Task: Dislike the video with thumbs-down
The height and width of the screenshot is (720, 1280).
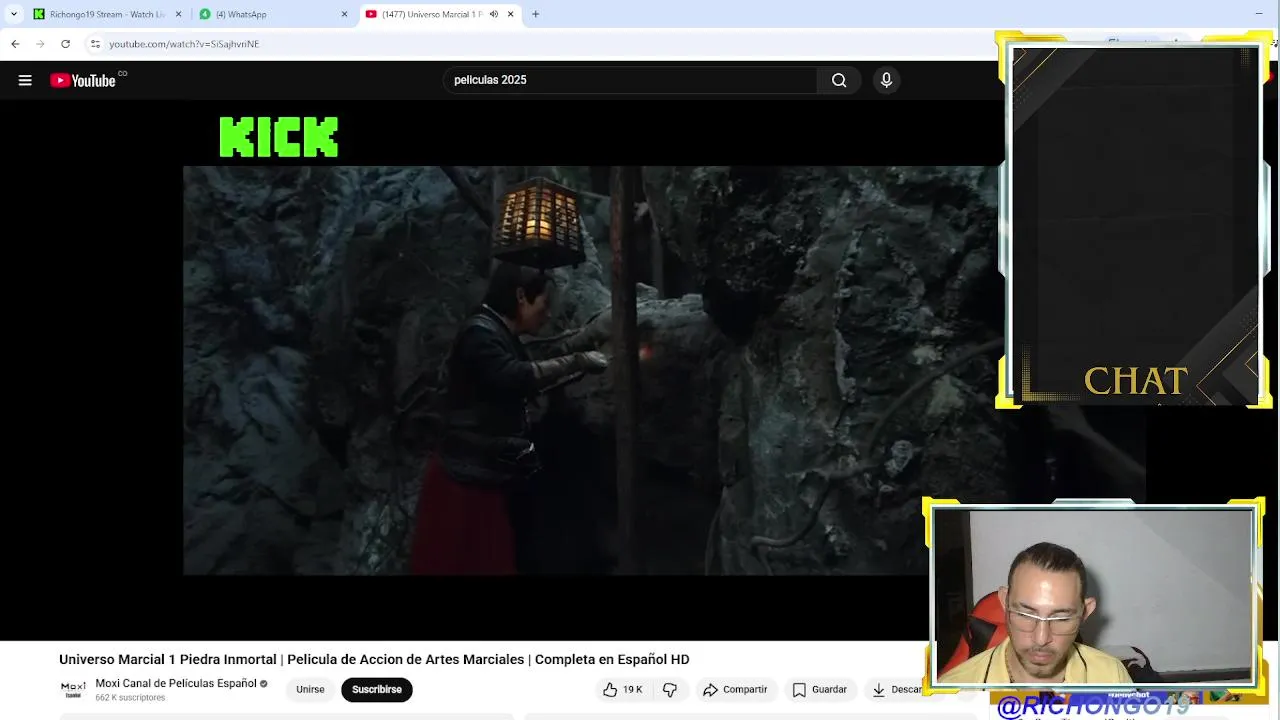Action: click(670, 690)
